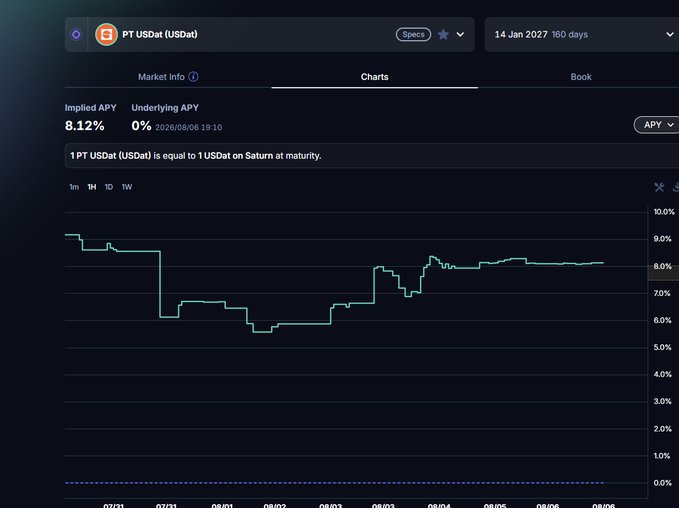Click the chart download icon
Image resolution: width=679 pixels, height=508 pixels.
click(x=676, y=187)
